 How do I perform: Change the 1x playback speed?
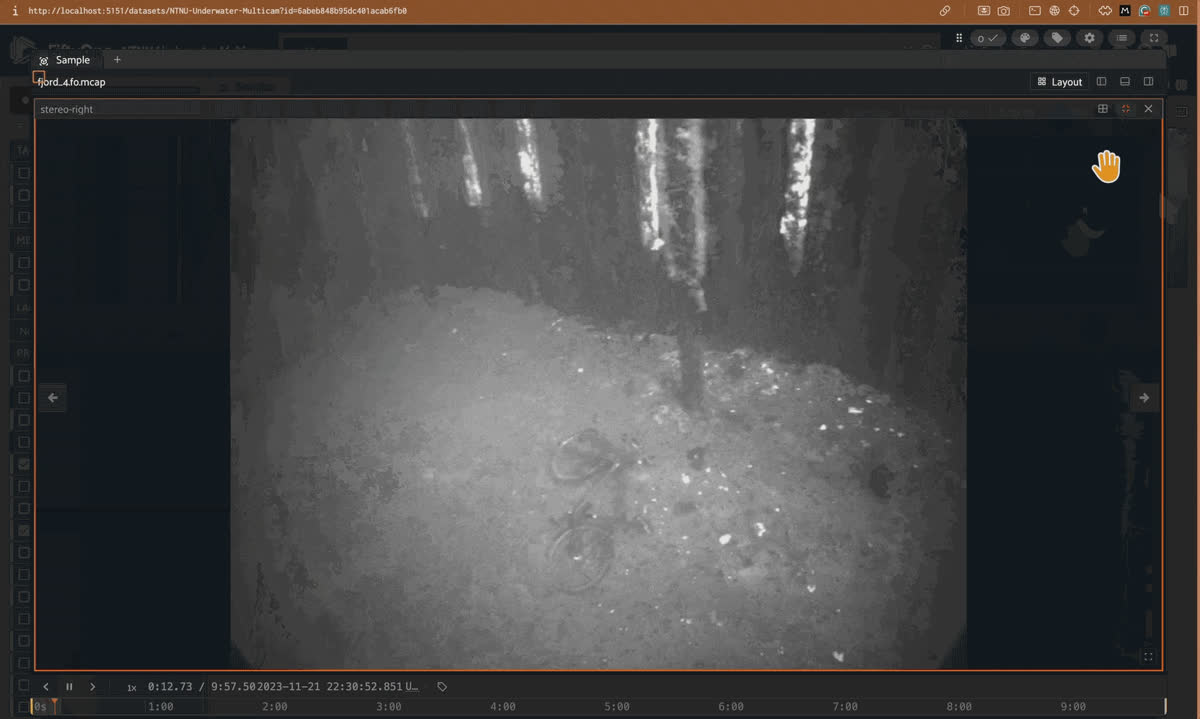tap(131, 688)
